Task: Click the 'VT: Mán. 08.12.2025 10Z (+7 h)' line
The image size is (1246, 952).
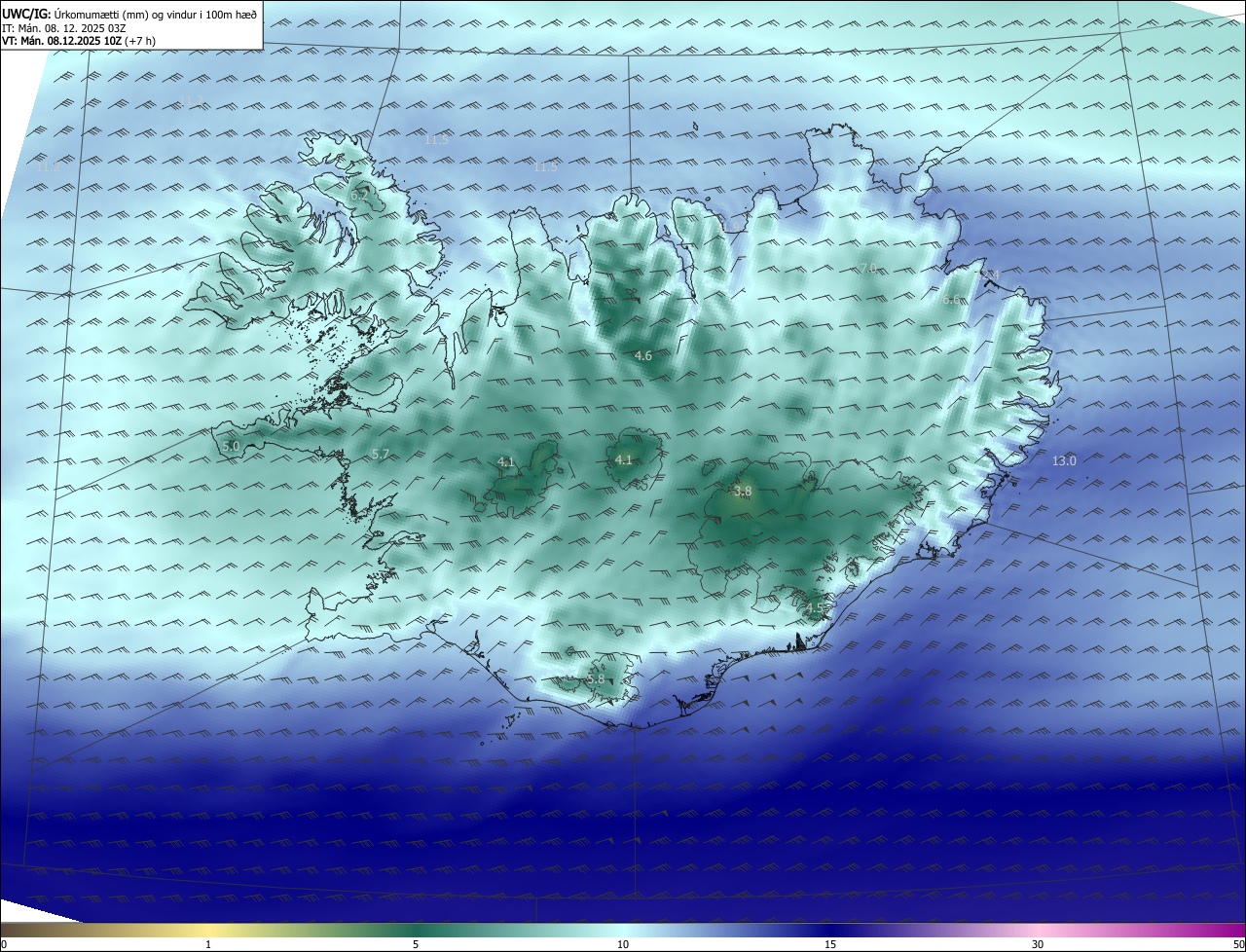Action: pyautogui.click(x=79, y=41)
